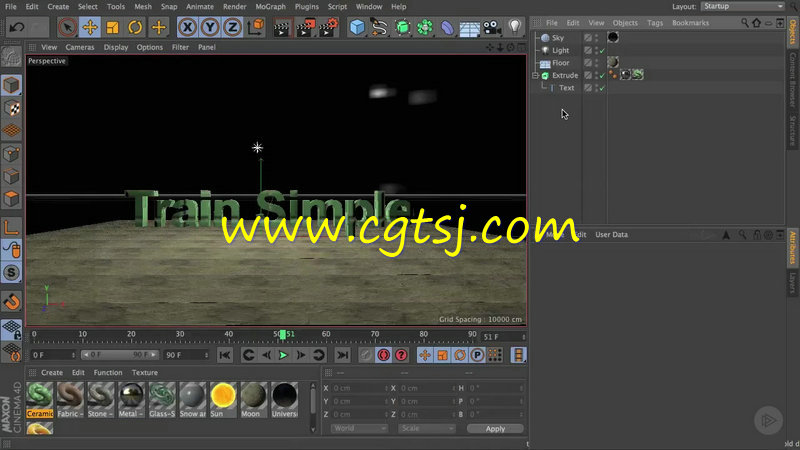The height and width of the screenshot is (450, 800).
Task: Click the coordinate system icon
Action: 256,27
